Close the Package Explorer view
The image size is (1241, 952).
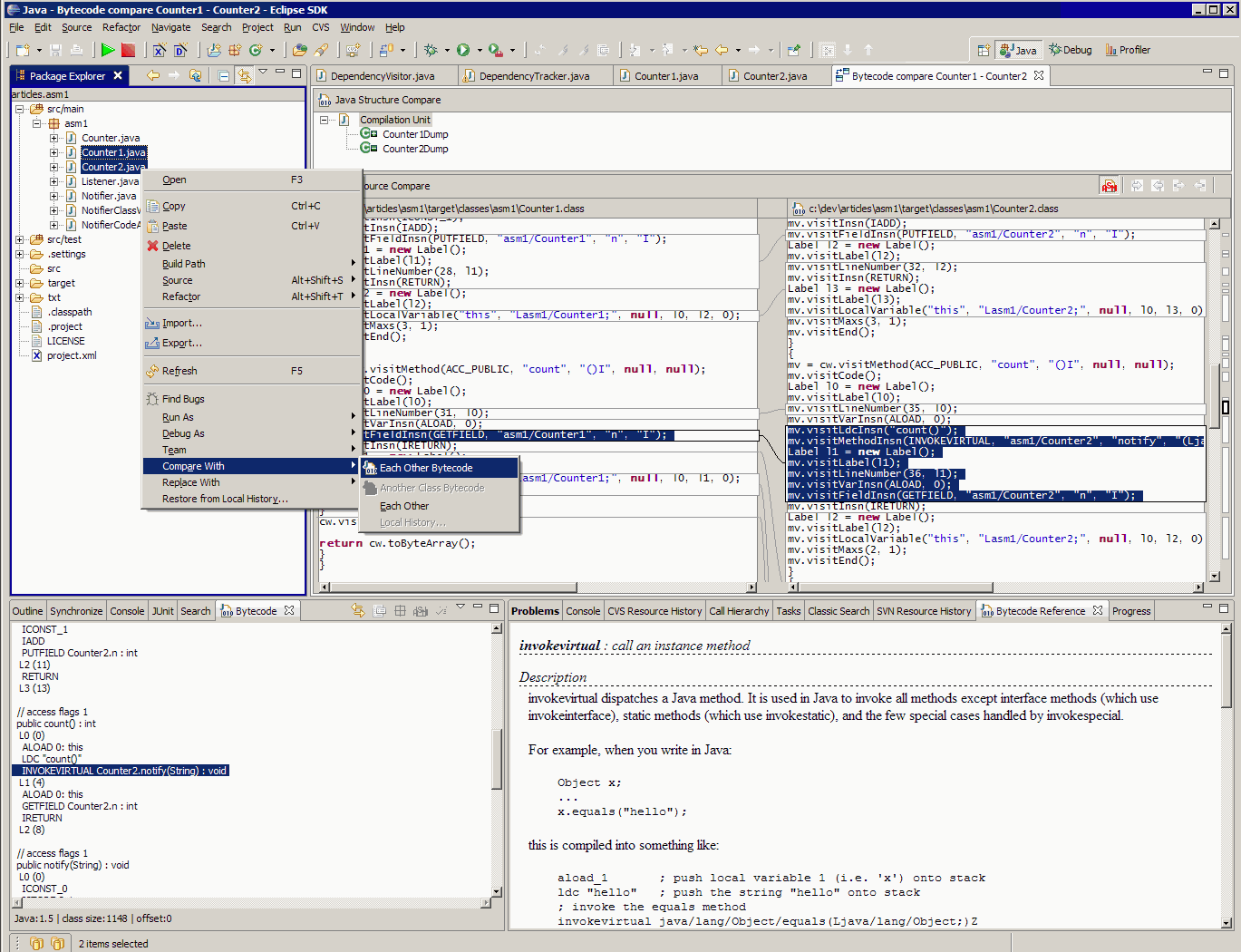coord(118,76)
